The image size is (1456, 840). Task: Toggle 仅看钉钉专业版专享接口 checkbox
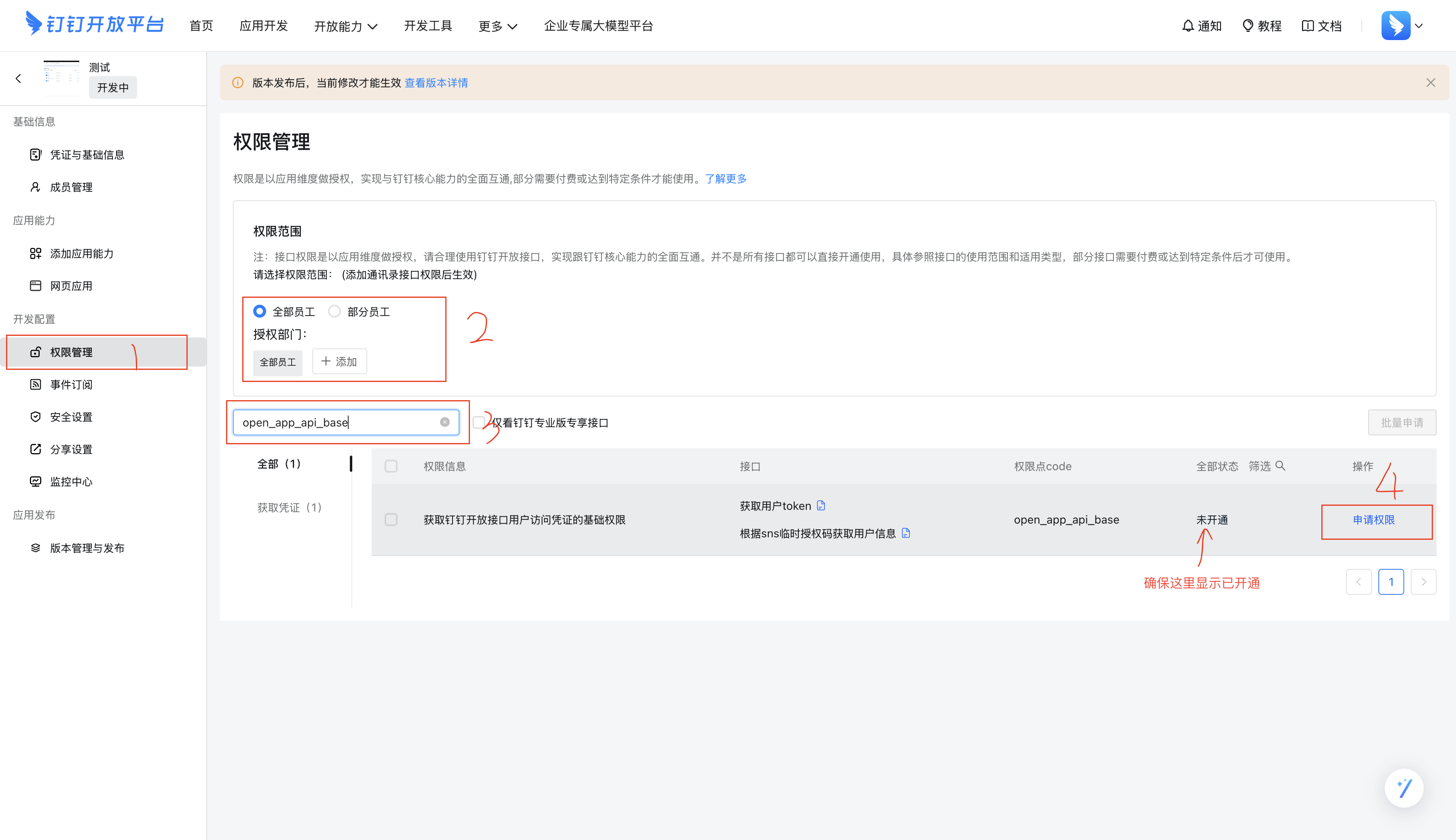point(478,422)
